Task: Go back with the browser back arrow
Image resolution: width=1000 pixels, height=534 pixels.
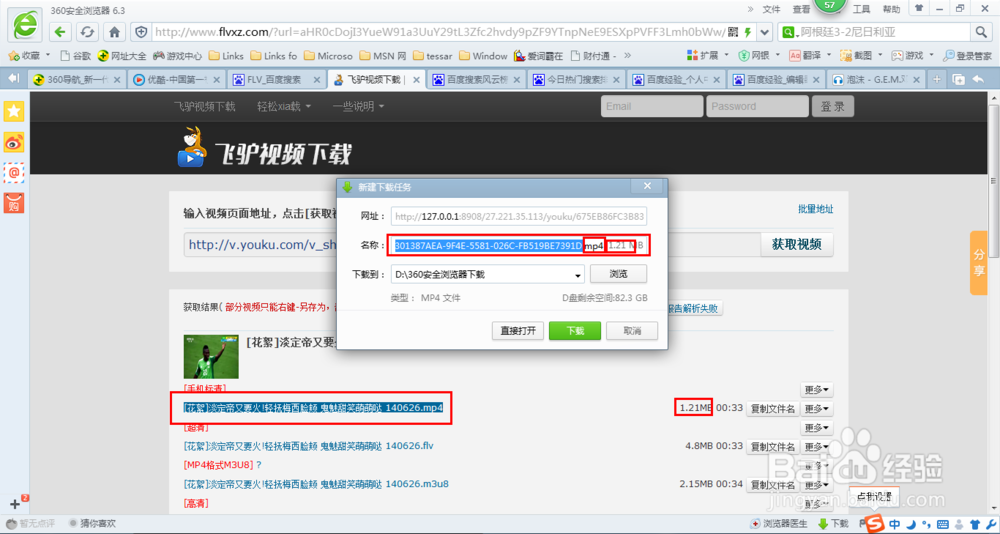Action: pyautogui.click(x=60, y=31)
